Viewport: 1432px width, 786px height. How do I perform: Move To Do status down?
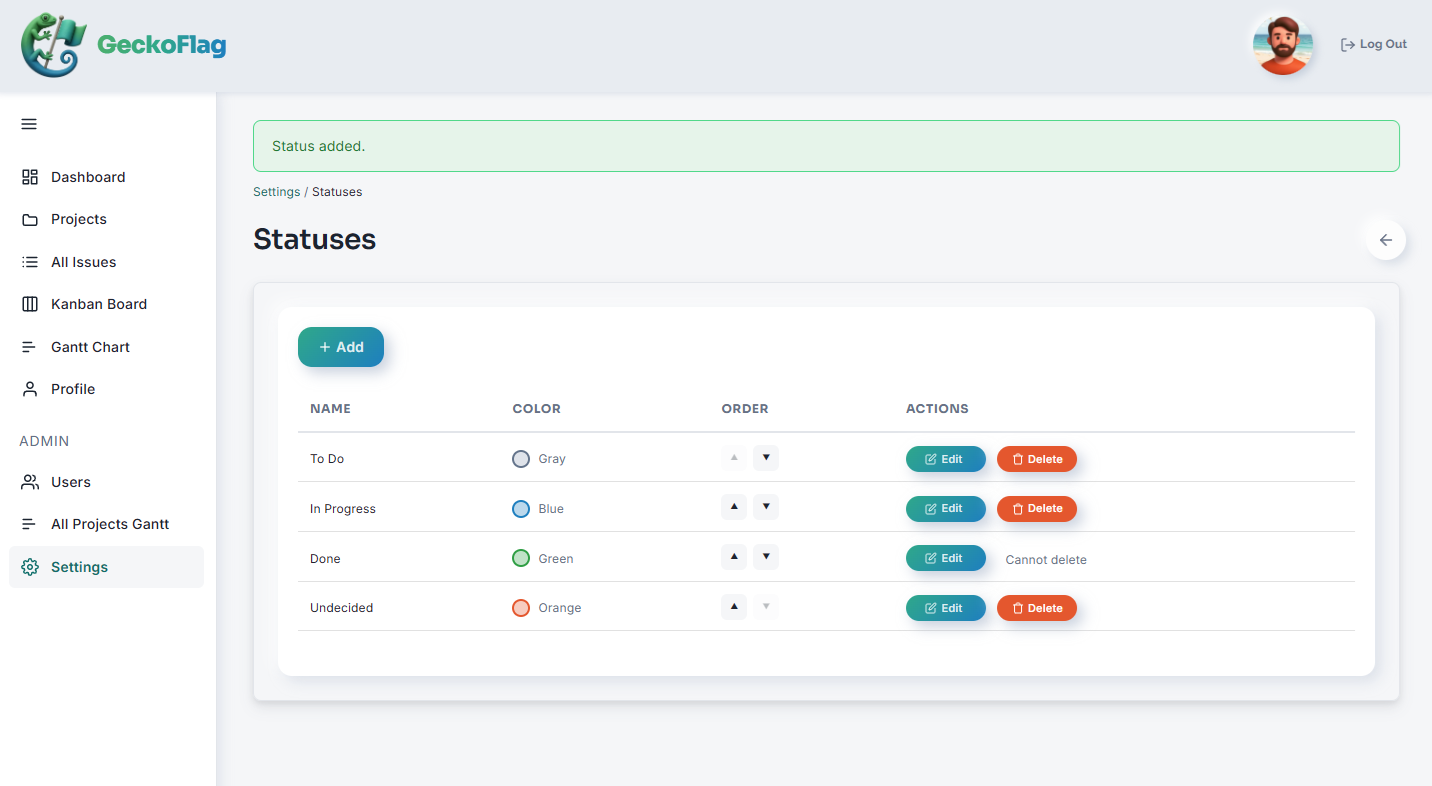point(766,458)
